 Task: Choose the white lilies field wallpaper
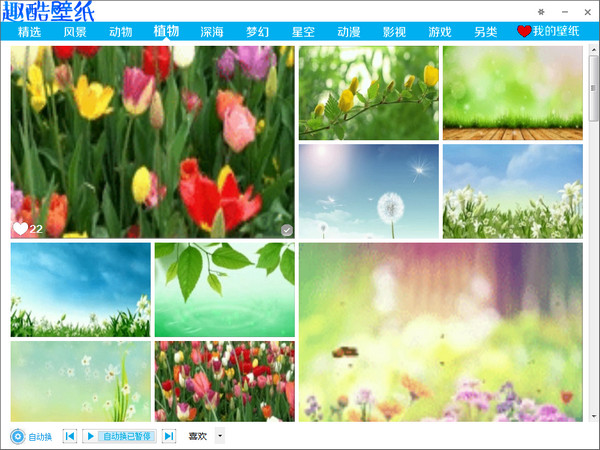tap(513, 191)
